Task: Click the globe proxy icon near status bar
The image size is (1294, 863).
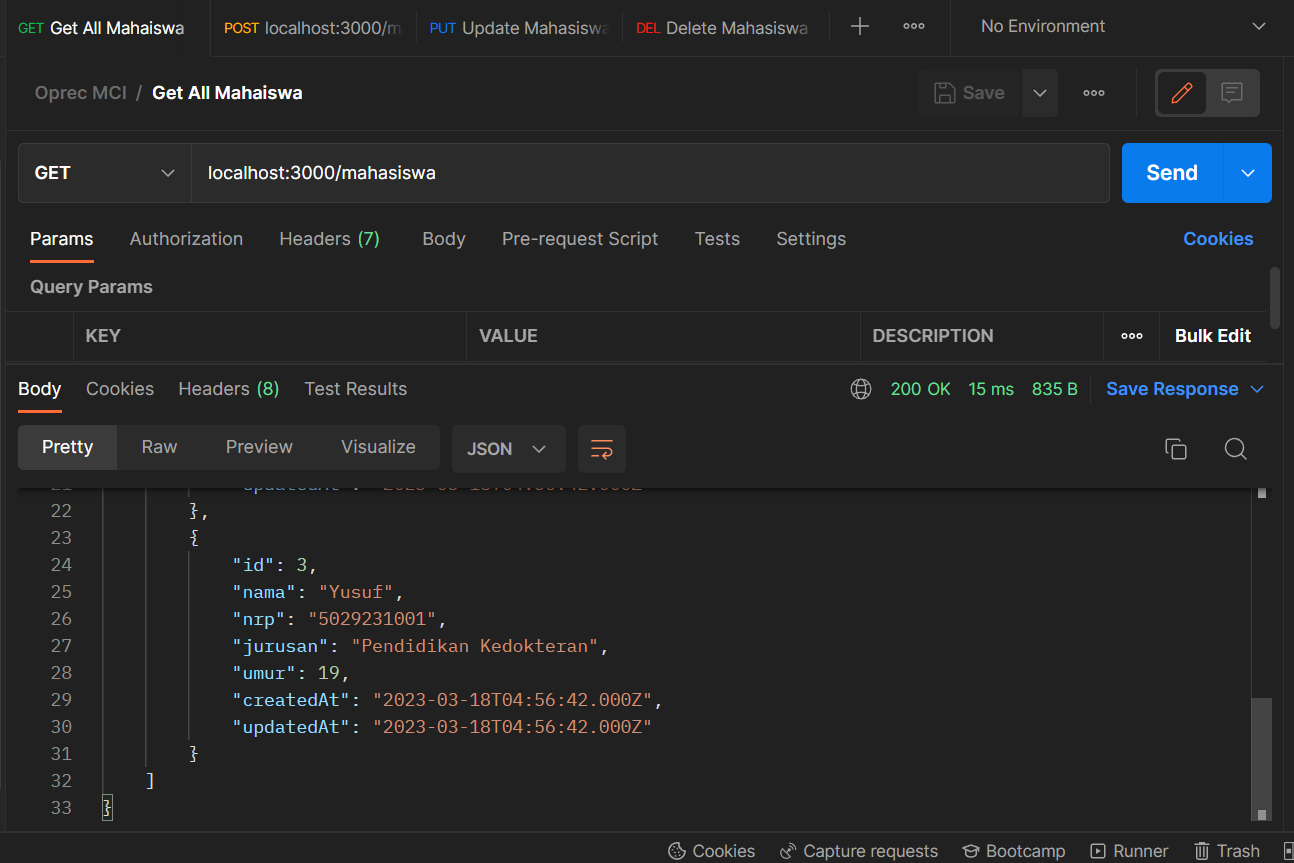Action: (x=861, y=389)
